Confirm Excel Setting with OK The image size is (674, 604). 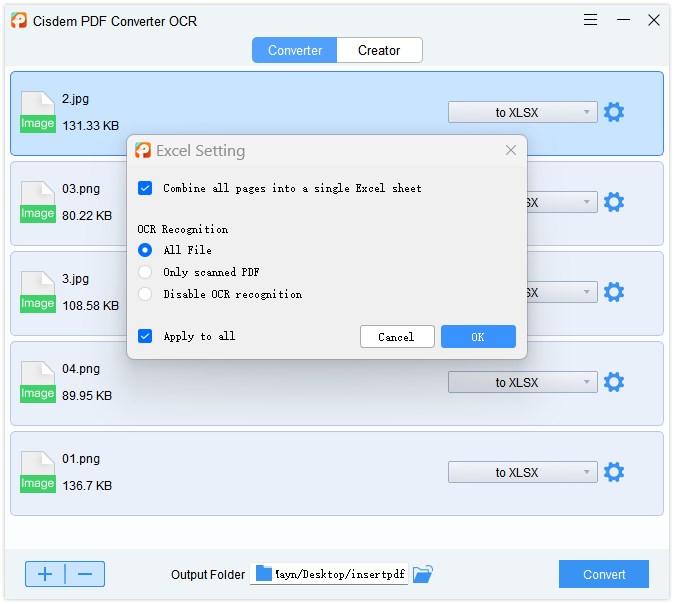478,337
